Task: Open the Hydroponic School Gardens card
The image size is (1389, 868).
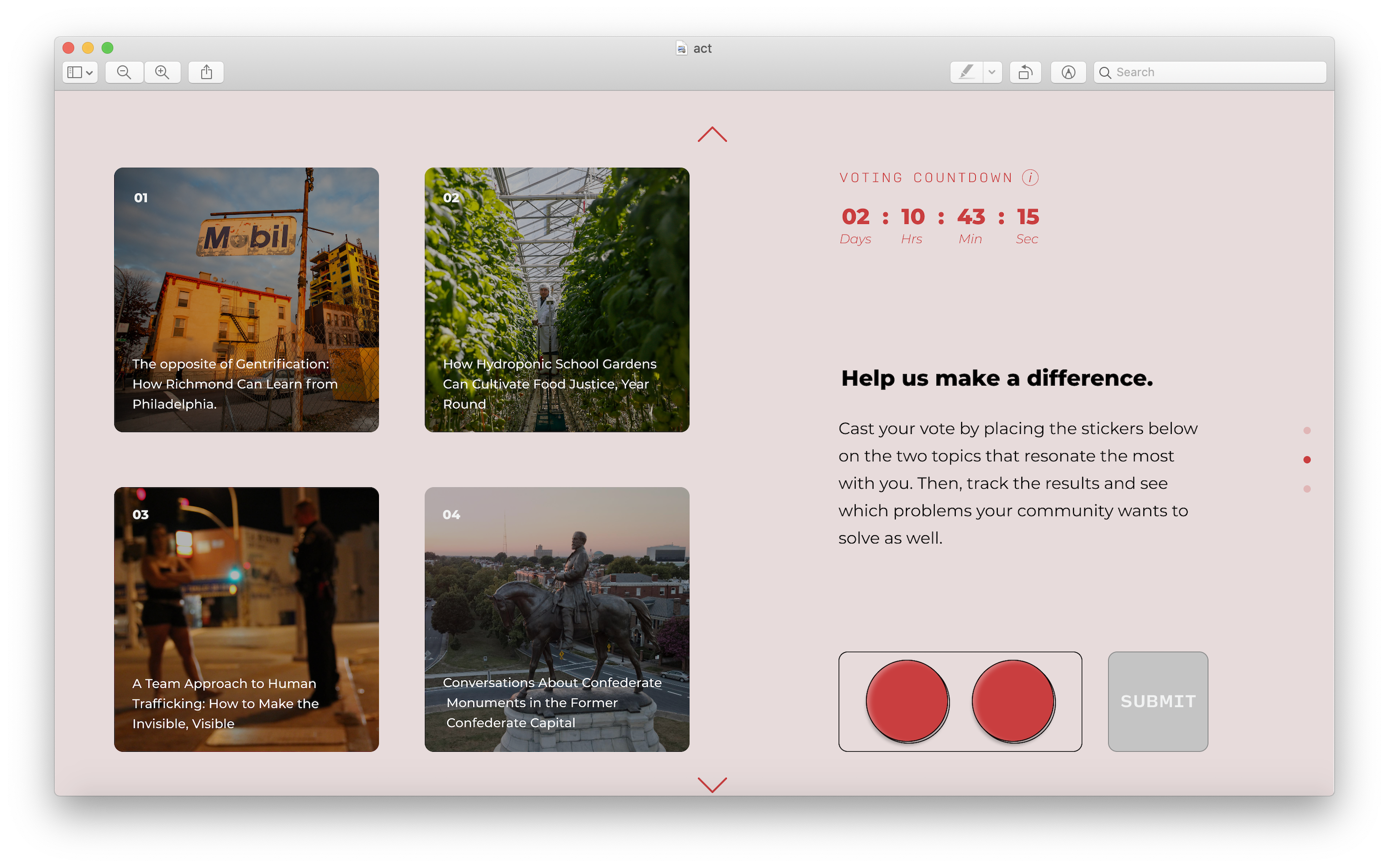Action: pyautogui.click(x=556, y=300)
